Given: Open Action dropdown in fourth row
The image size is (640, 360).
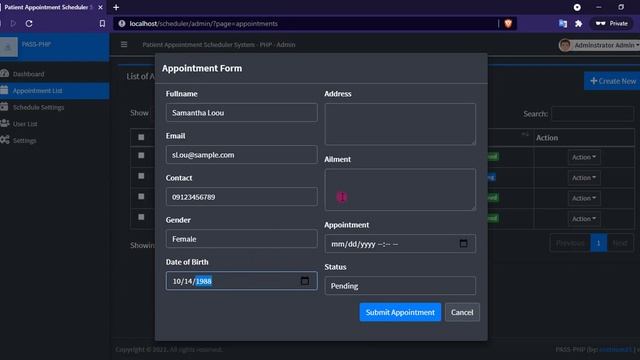Looking at the screenshot, I should (x=584, y=219).
